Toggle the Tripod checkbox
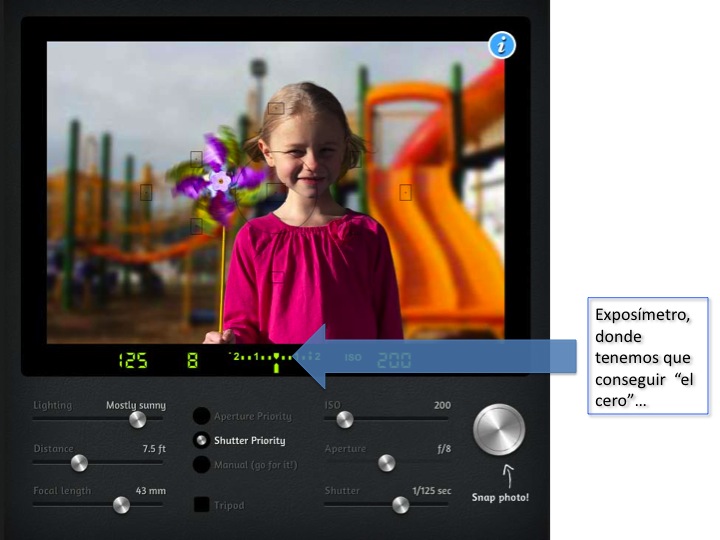Screen dimensions: 720x540 pyautogui.click(x=201, y=505)
